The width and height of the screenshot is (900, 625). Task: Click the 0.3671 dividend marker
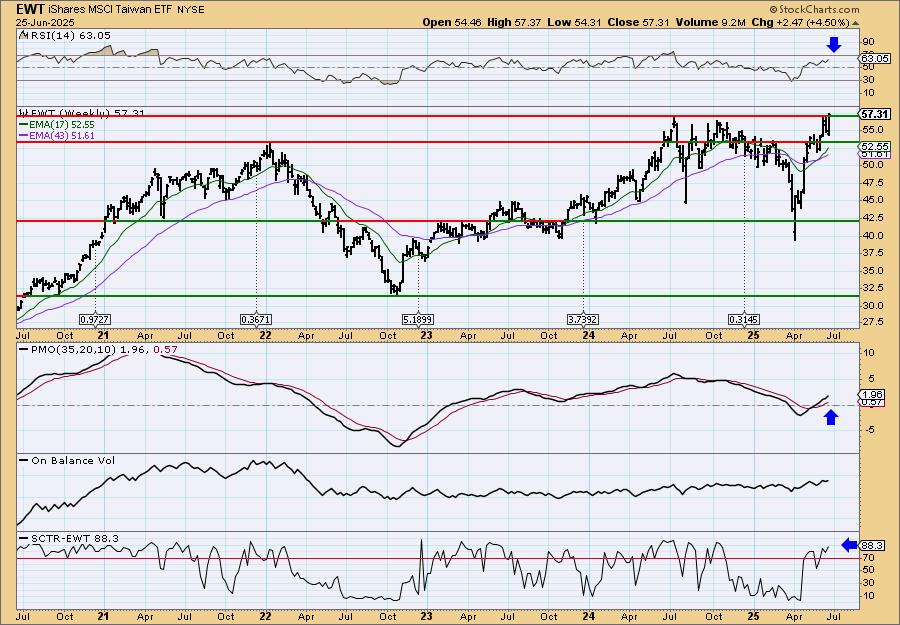256,319
